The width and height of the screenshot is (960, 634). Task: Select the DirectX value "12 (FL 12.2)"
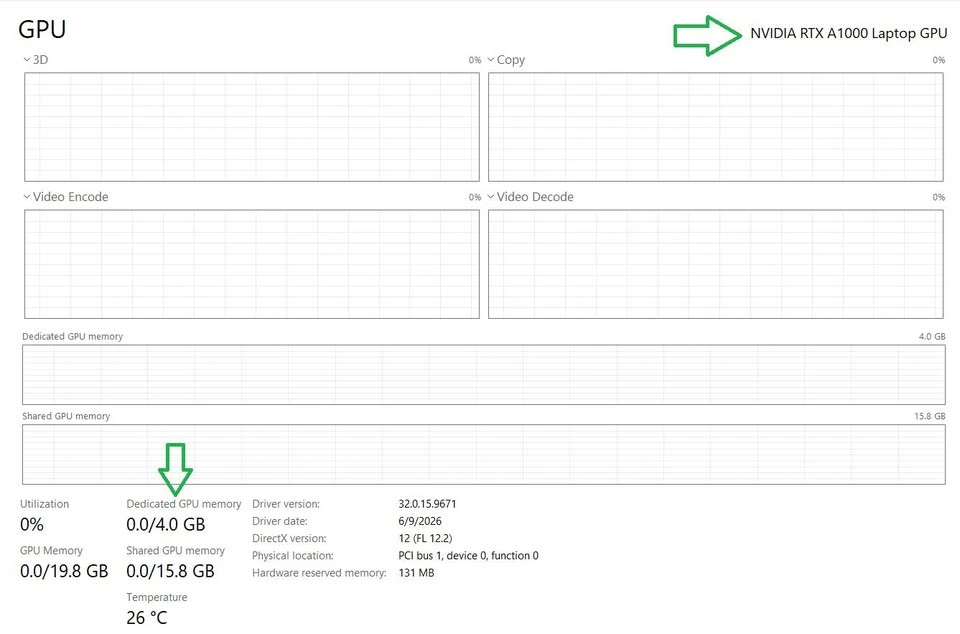click(425, 538)
